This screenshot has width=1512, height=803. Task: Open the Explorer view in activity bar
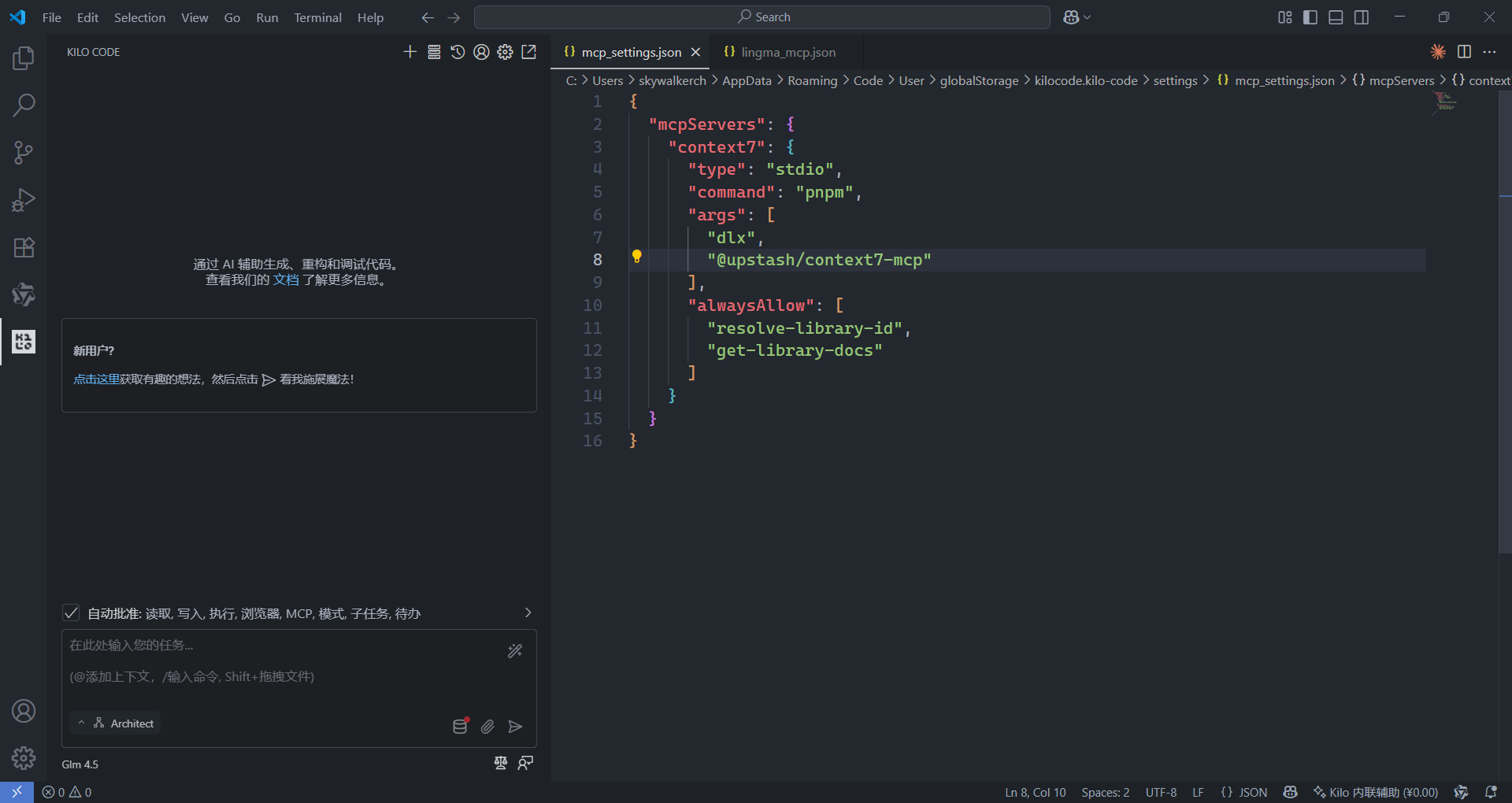24,58
